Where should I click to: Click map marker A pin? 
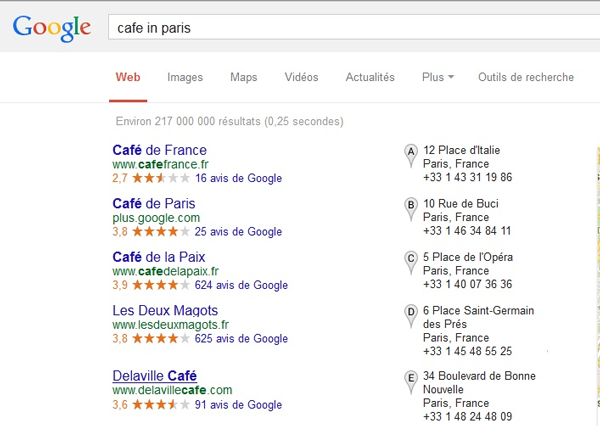[x=409, y=153]
